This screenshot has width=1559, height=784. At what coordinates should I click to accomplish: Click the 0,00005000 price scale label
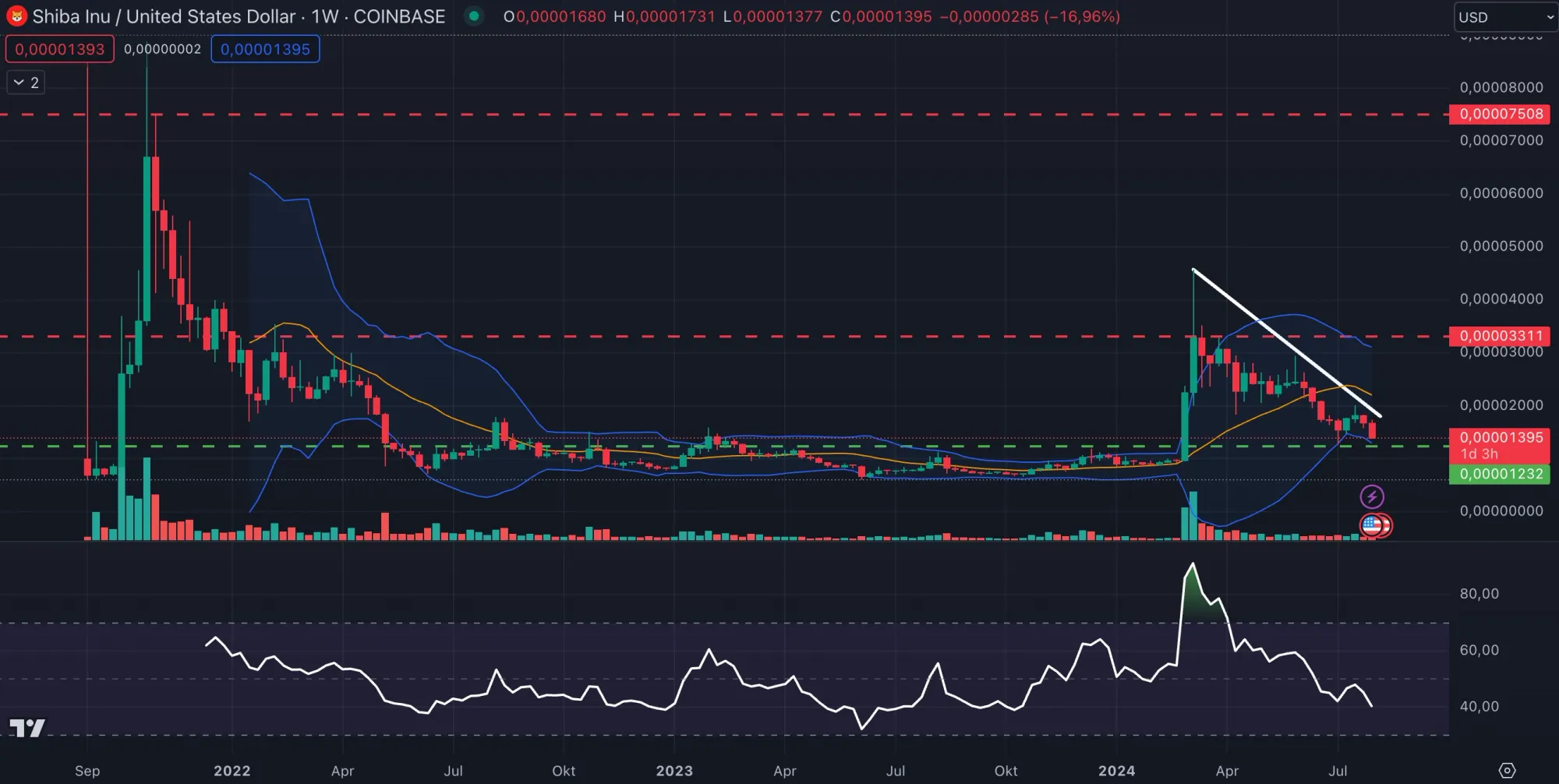(x=1501, y=246)
